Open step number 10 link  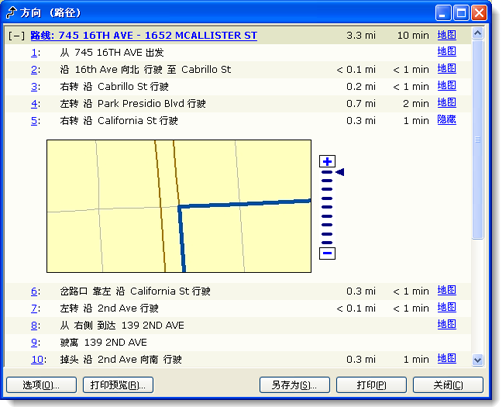tap(37, 359)
